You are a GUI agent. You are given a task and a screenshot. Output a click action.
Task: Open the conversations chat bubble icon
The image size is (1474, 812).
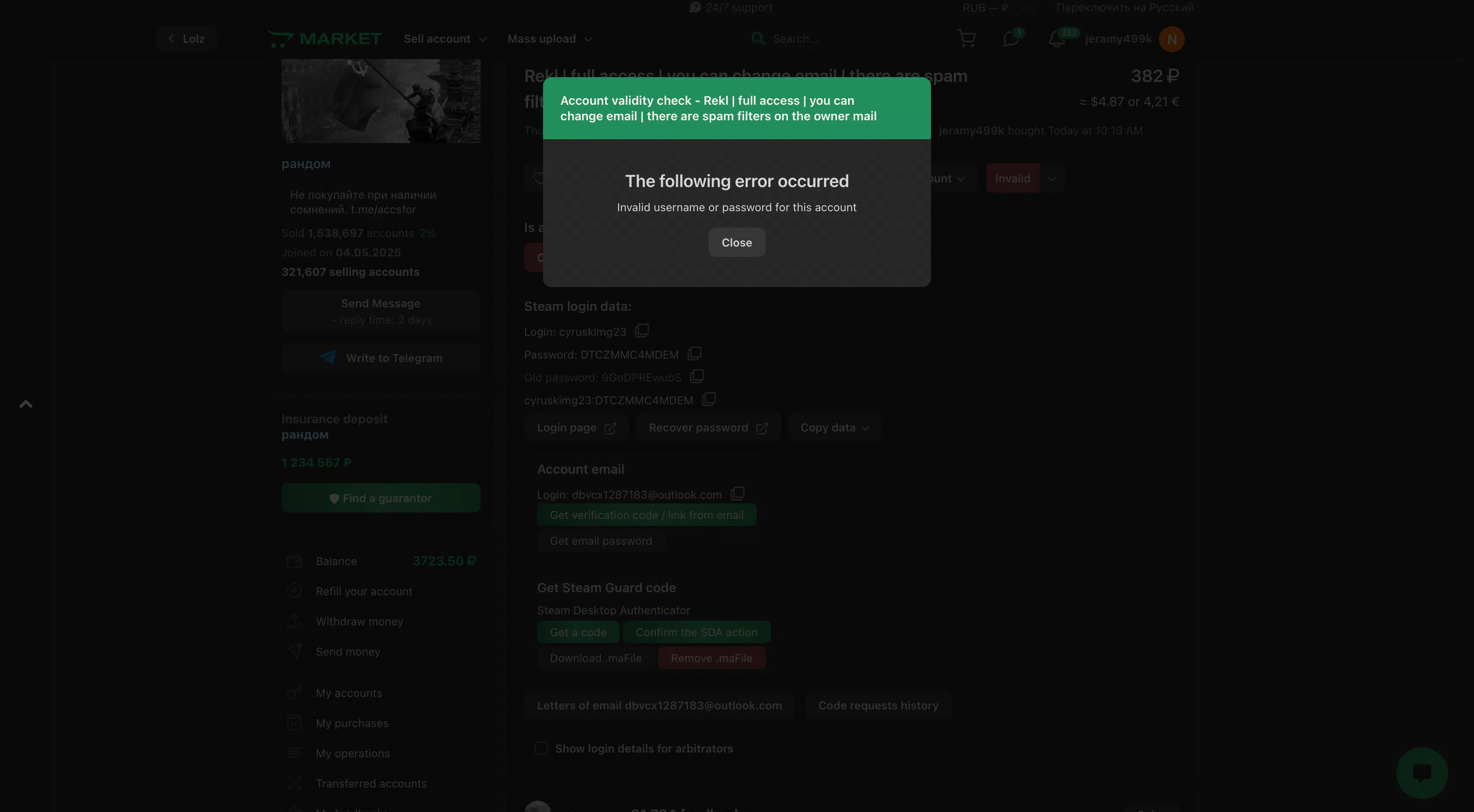1011,38
